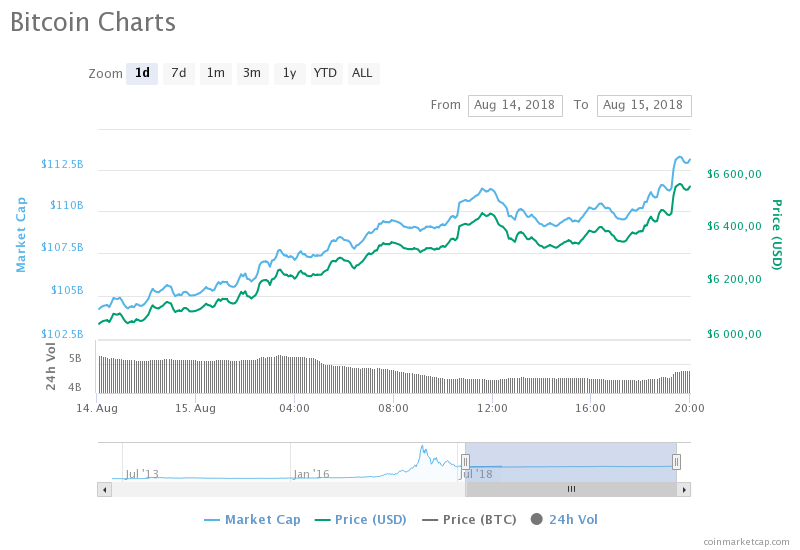Viewport: 800px width, 550px height.
Task: Click the 08:00 time axis label
Action: coord(393,408)
